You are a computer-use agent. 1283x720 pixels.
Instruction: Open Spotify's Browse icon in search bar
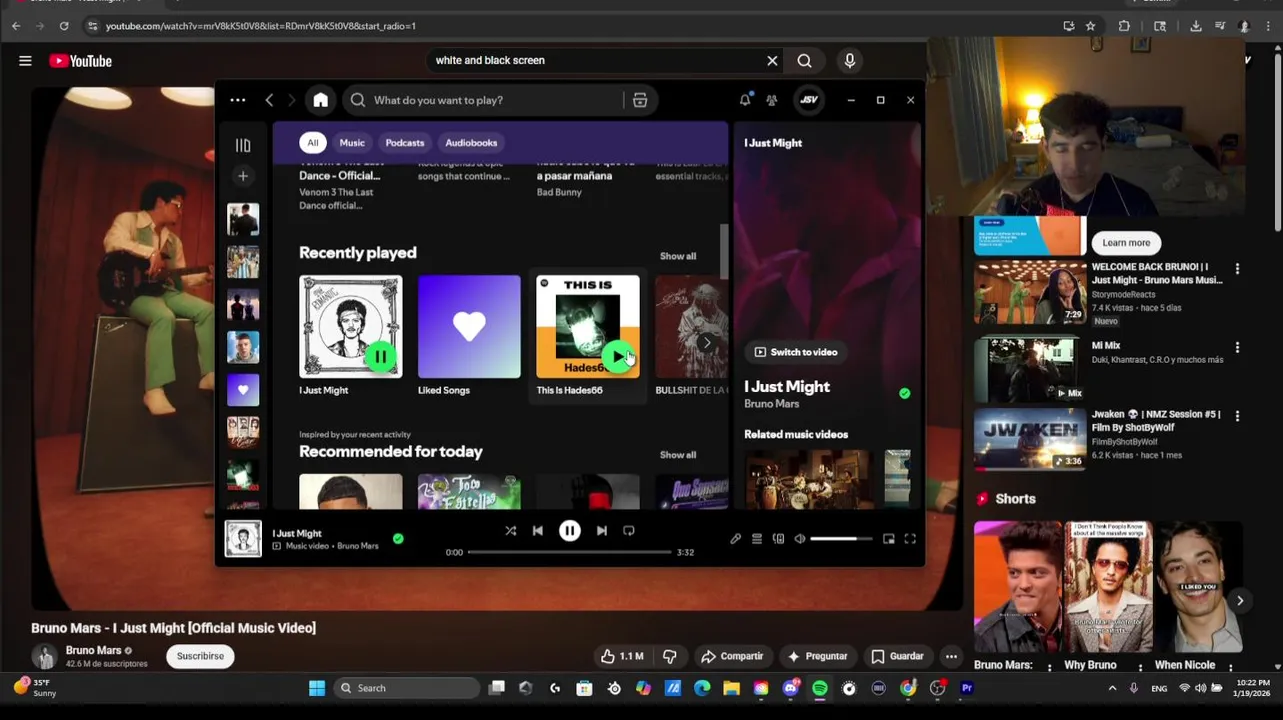tap(640, 100)
